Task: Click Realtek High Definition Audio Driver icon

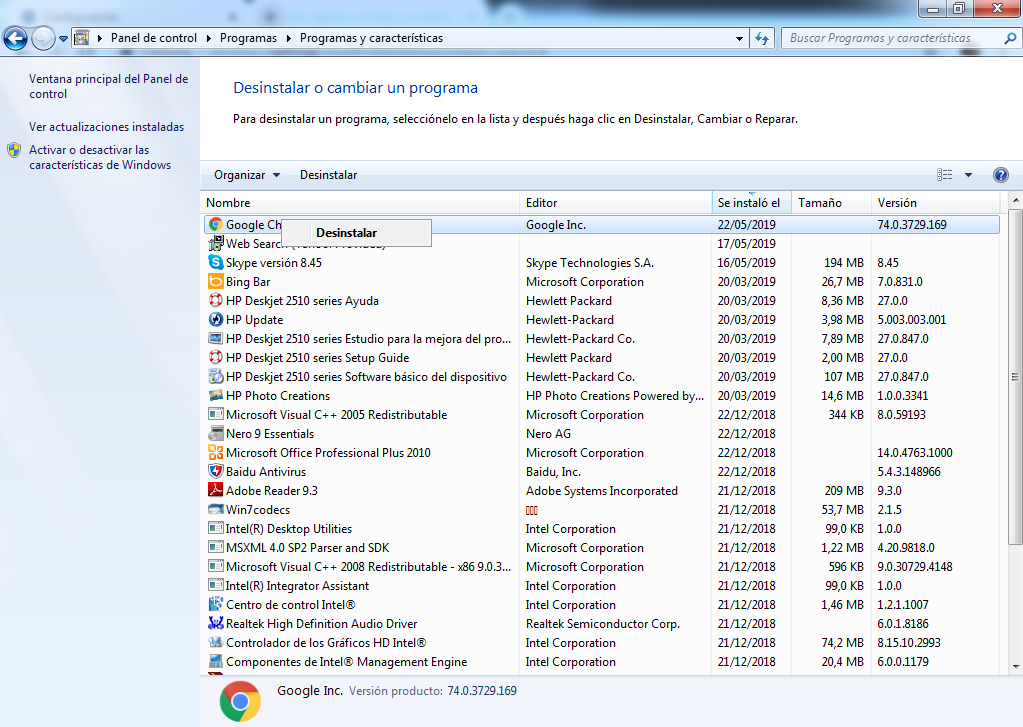Action: pos(215,623)
